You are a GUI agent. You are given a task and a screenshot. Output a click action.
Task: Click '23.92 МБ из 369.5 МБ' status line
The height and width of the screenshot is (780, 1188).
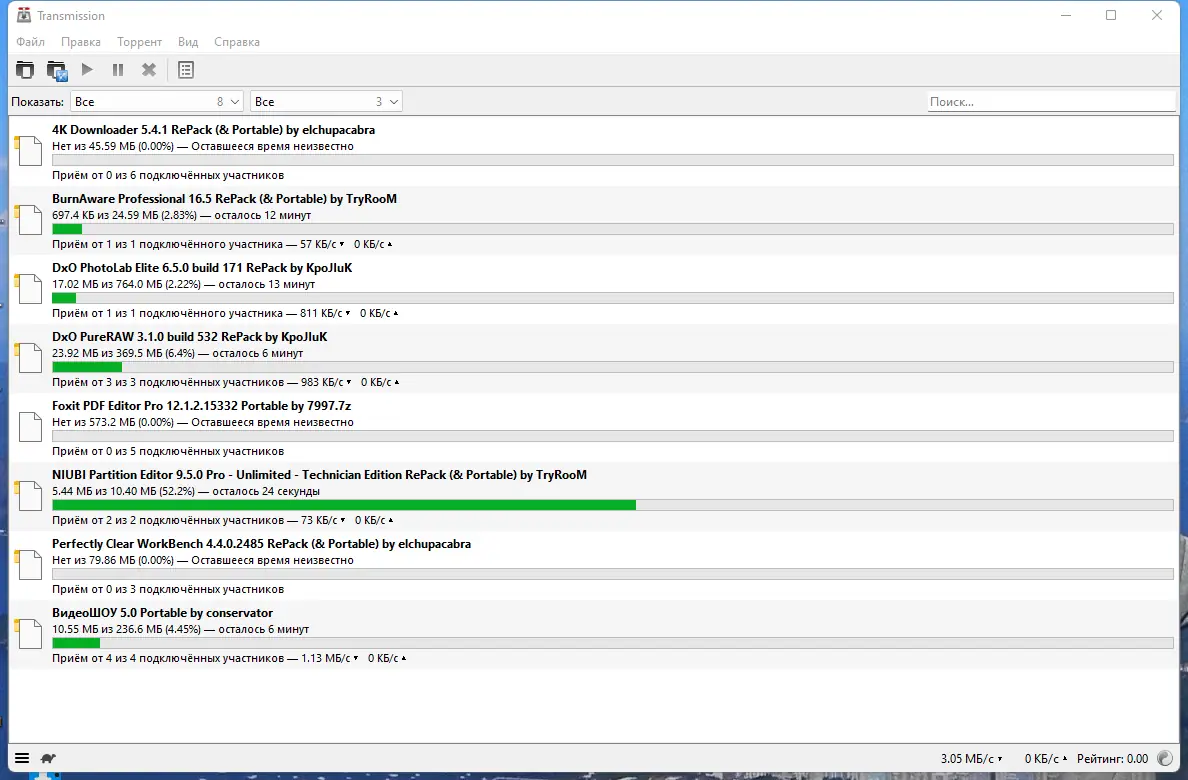pos(177,353)
